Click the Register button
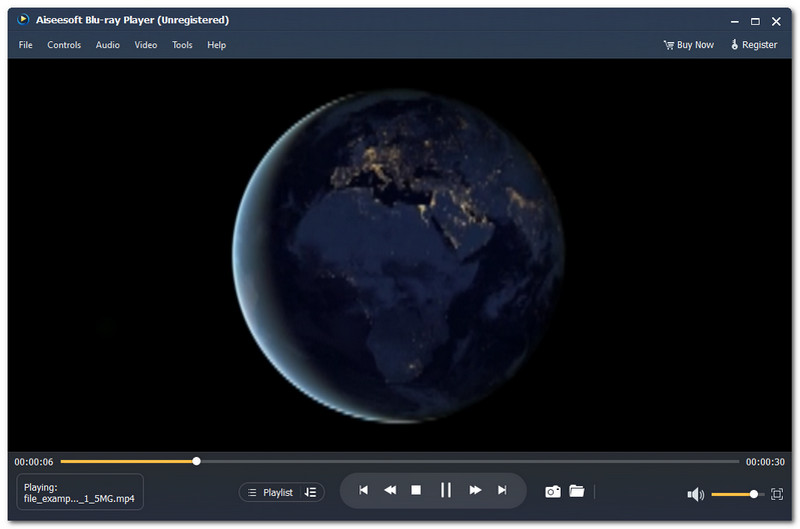 coord(754,45)
